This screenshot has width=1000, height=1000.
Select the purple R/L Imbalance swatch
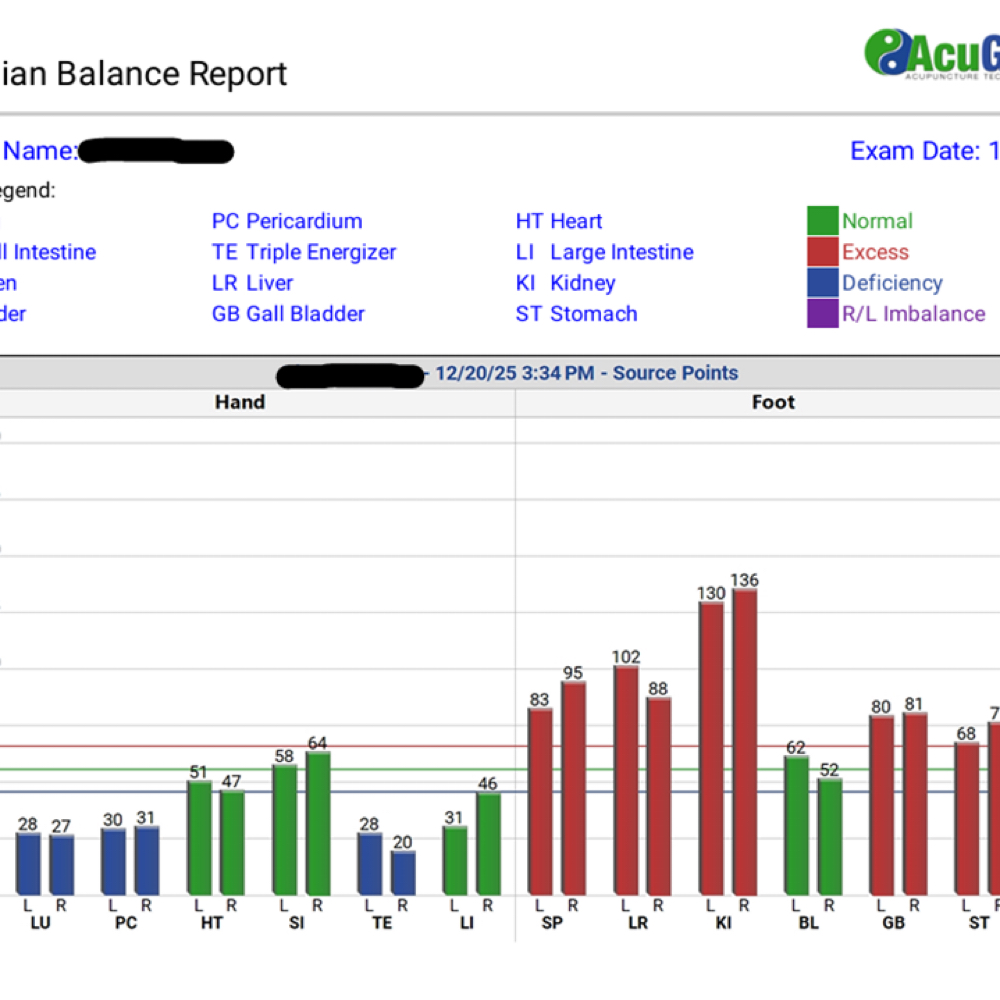click(x=822, y=314)
